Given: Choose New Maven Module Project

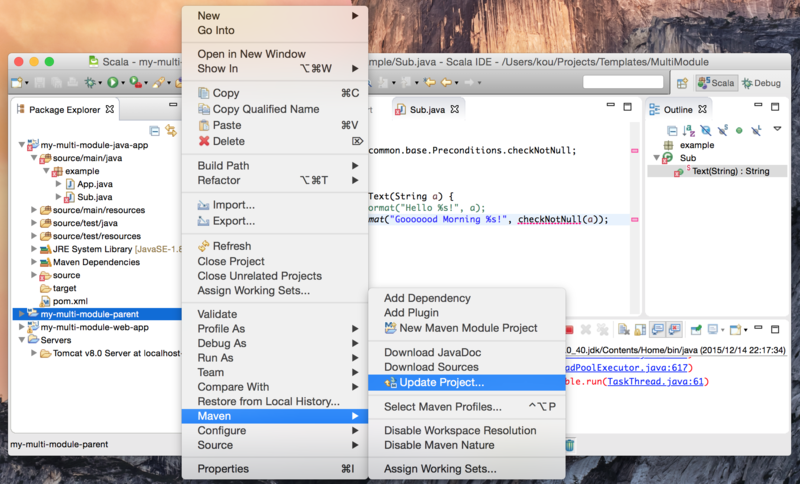Looking at the screenshot, I should pos(466,328).
